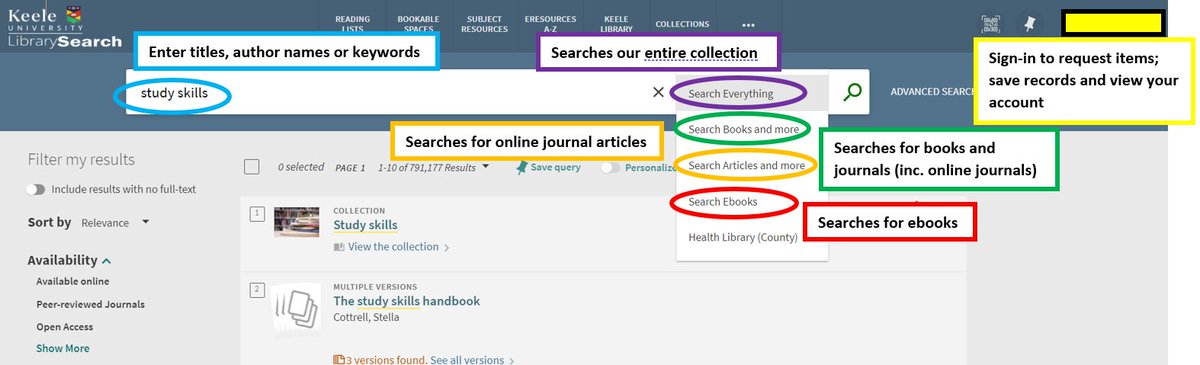The image size is (1200, 365).
Task: Click See all versions link
Action: (x=467, y=360)
